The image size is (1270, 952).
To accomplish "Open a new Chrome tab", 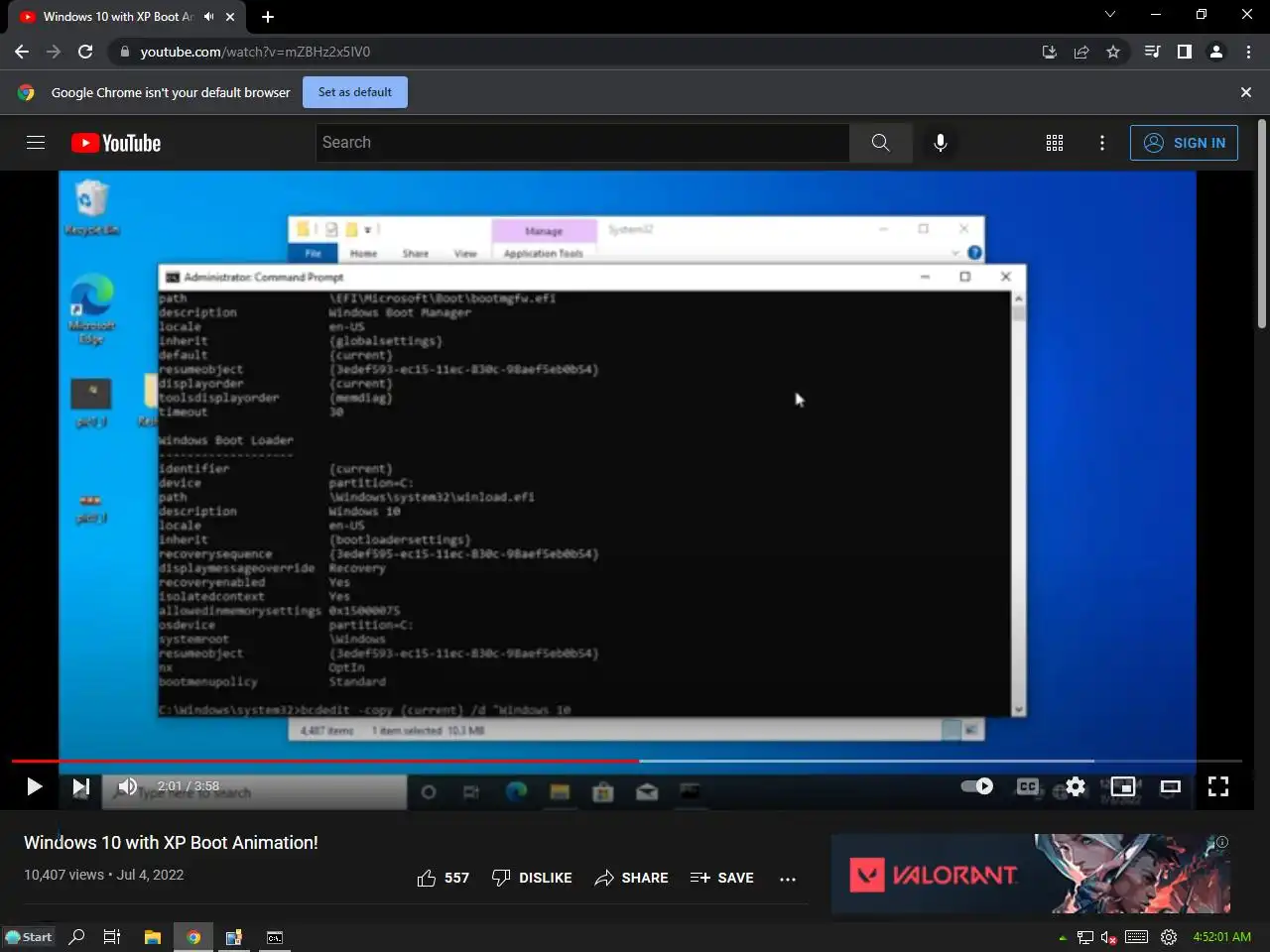I will coord(268,17).
